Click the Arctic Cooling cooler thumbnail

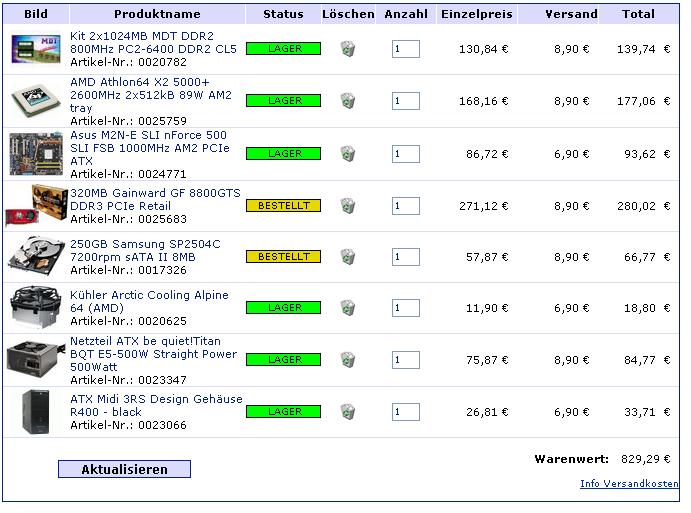click(36, 308)
